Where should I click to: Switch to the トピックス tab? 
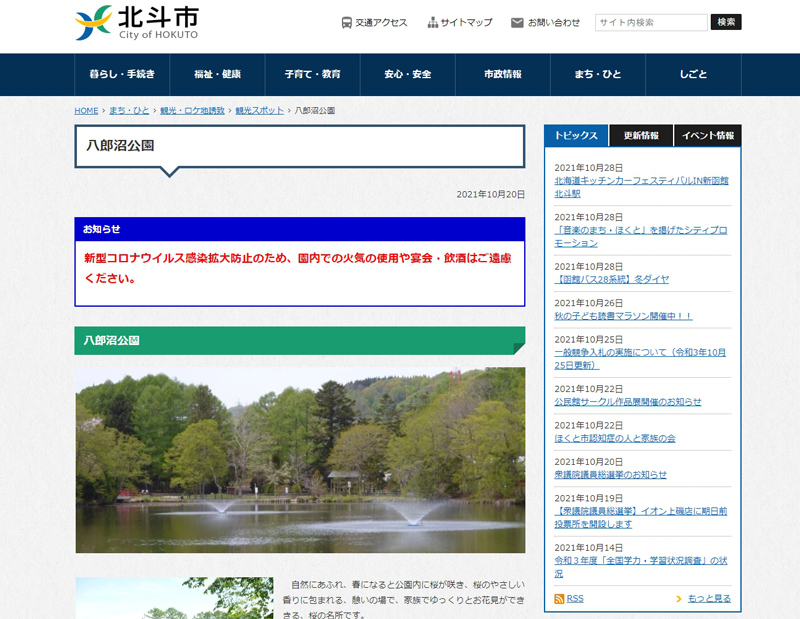coord(576,136)
